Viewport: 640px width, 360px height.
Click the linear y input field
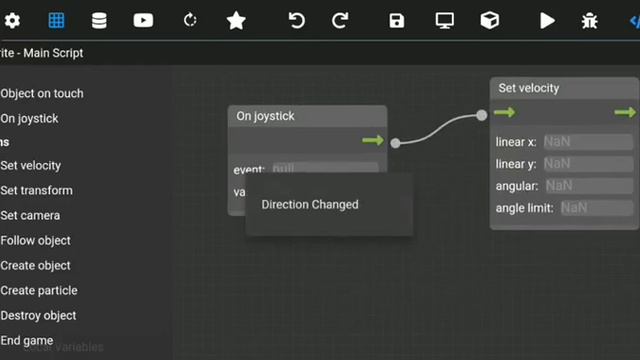tap(588, 164)
